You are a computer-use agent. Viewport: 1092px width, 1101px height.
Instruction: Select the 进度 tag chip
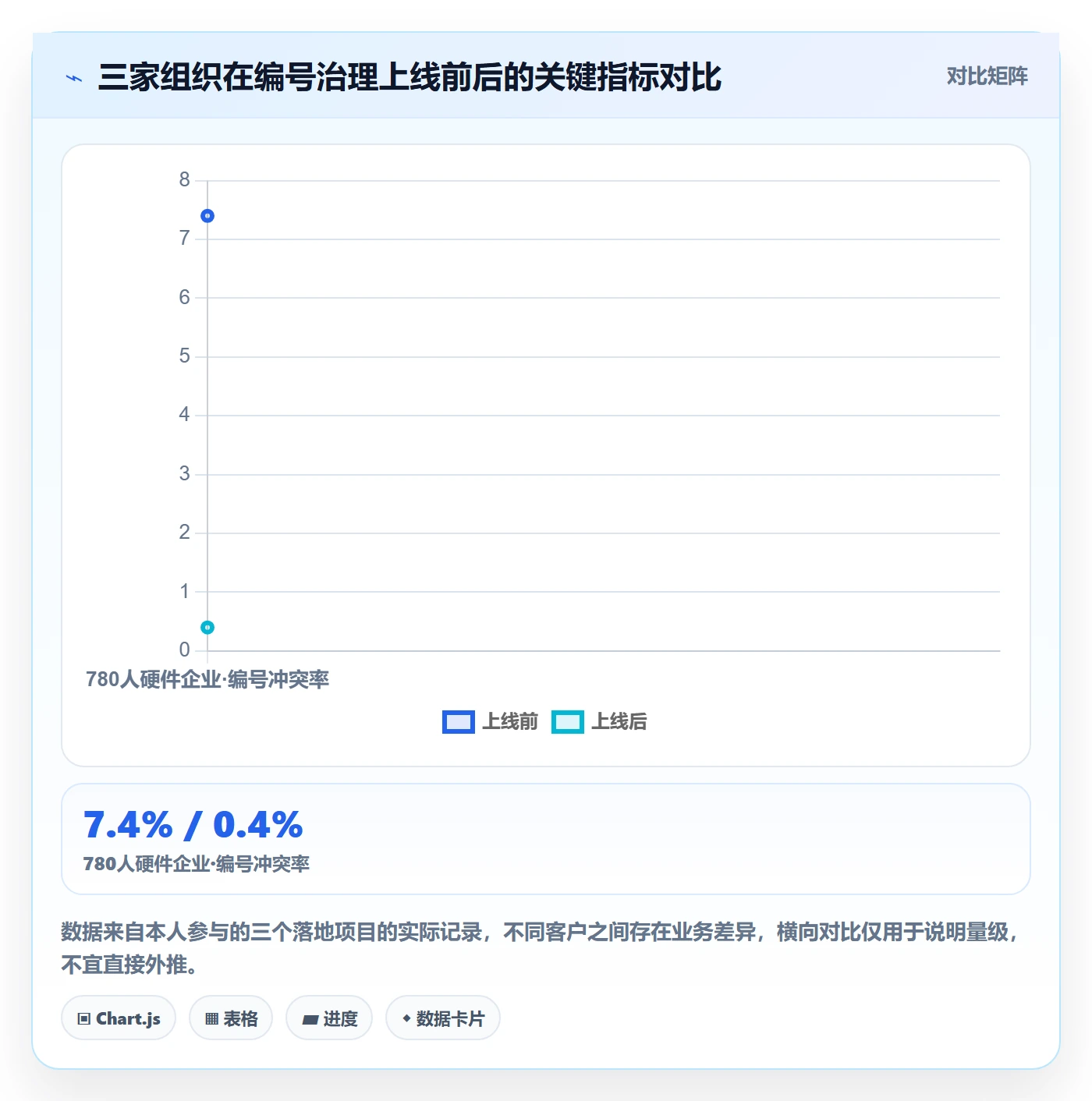pos(329,1018)
